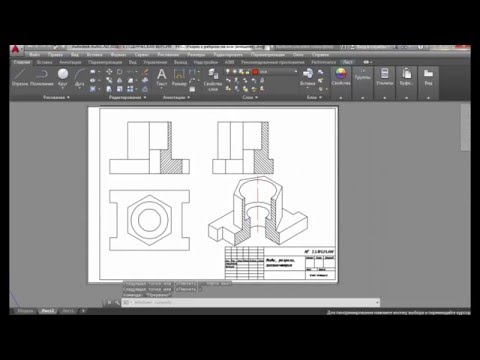The height and width of the screenshot is (360, 480).
Task: Switch to the Аннотации ribbon tab
Action: point(70,62)
